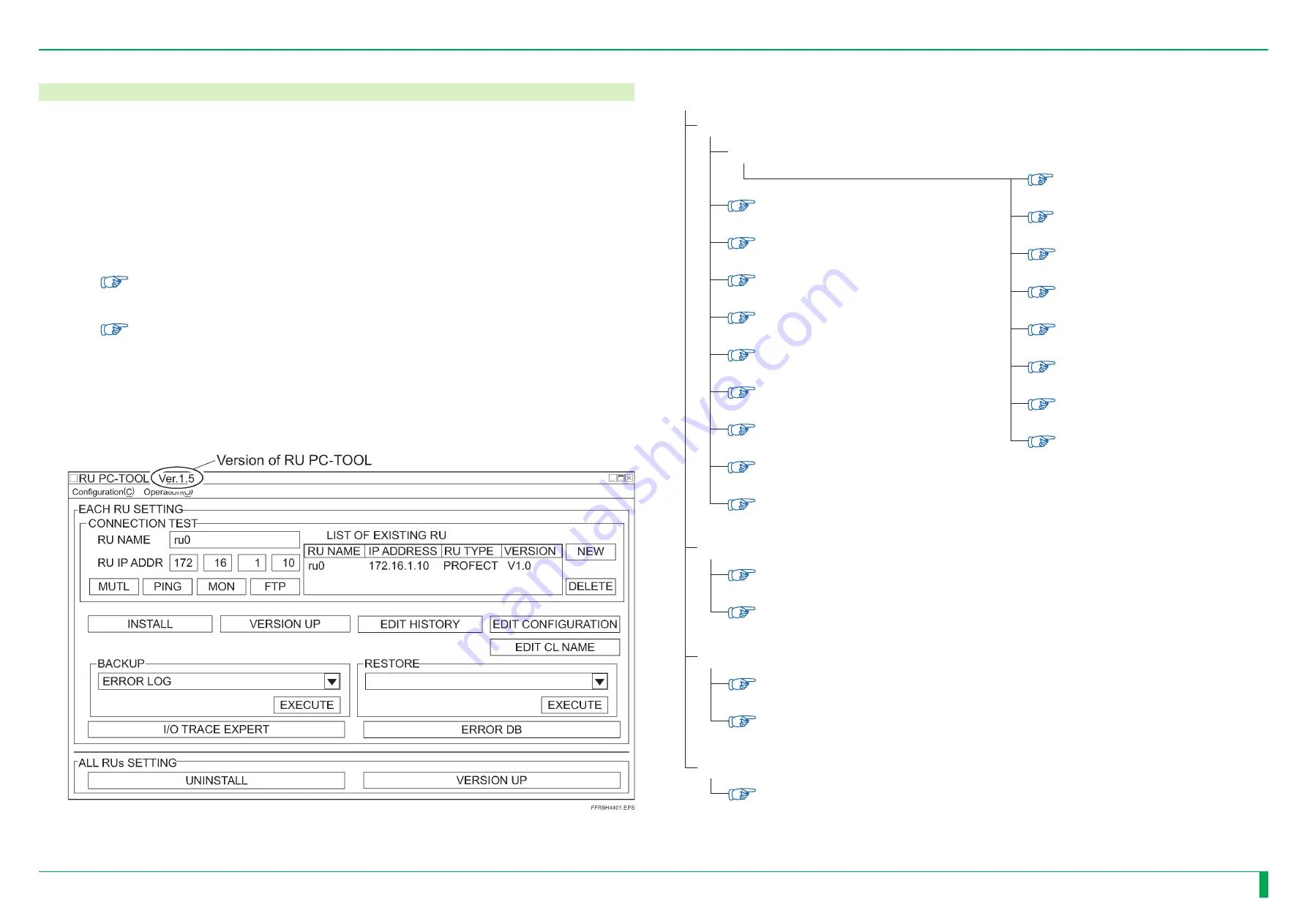Click the INSTALL button

tap(150, 624)
